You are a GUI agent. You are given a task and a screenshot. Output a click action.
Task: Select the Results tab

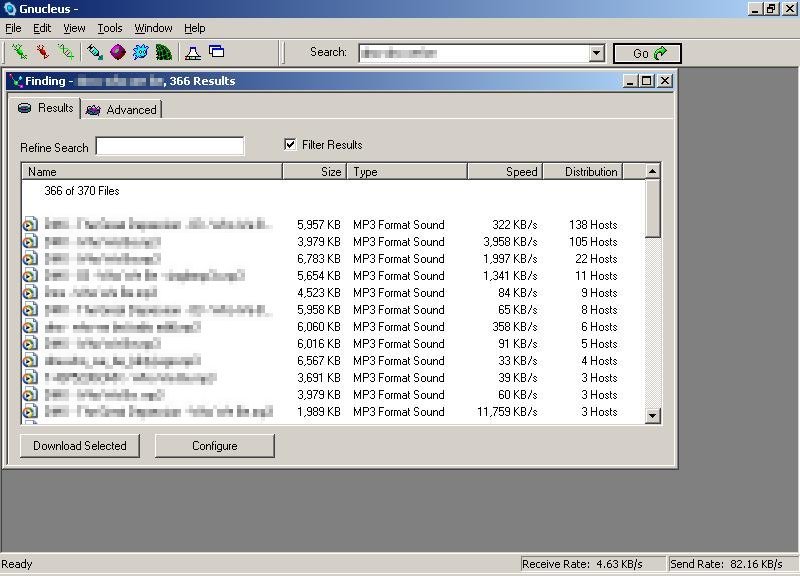tap(45, 108)
